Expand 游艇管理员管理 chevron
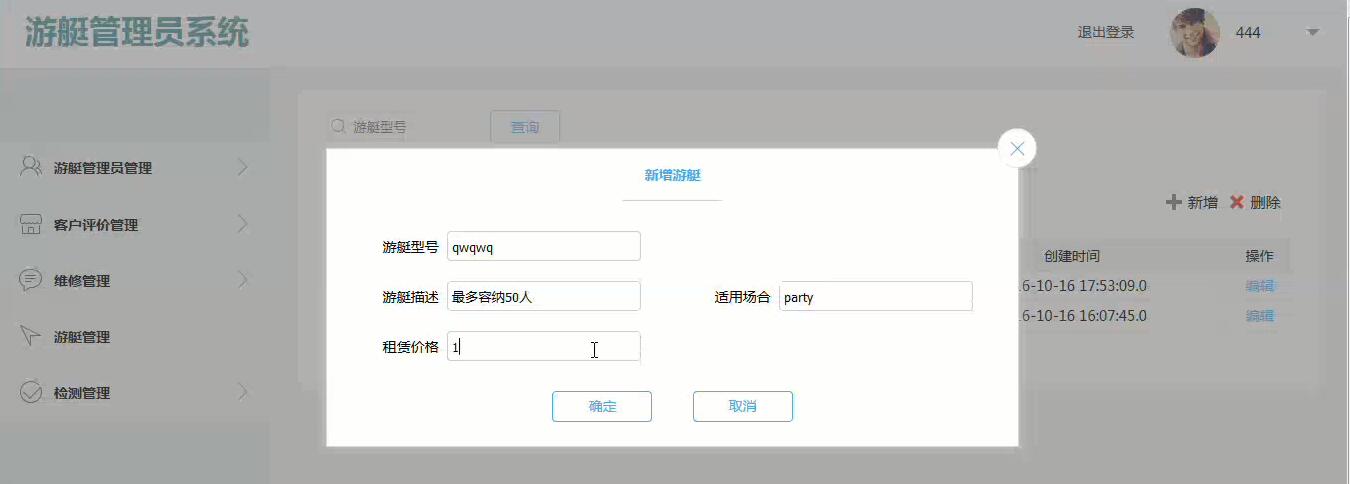 tap(243, 167)
